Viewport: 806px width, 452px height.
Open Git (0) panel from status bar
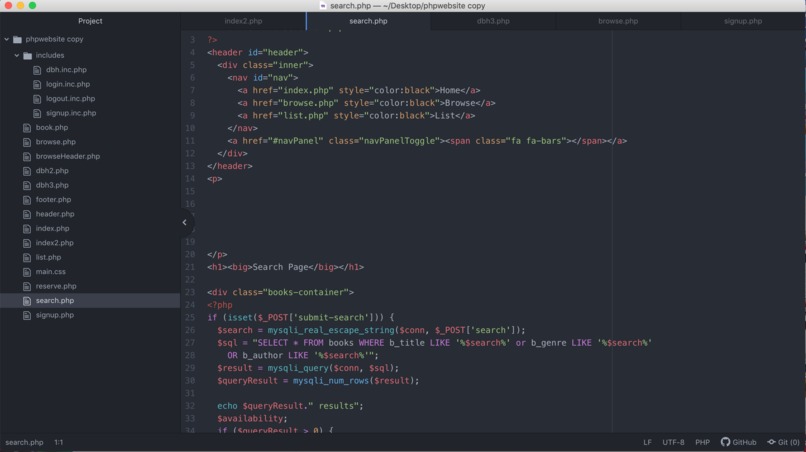coord(784,442)
